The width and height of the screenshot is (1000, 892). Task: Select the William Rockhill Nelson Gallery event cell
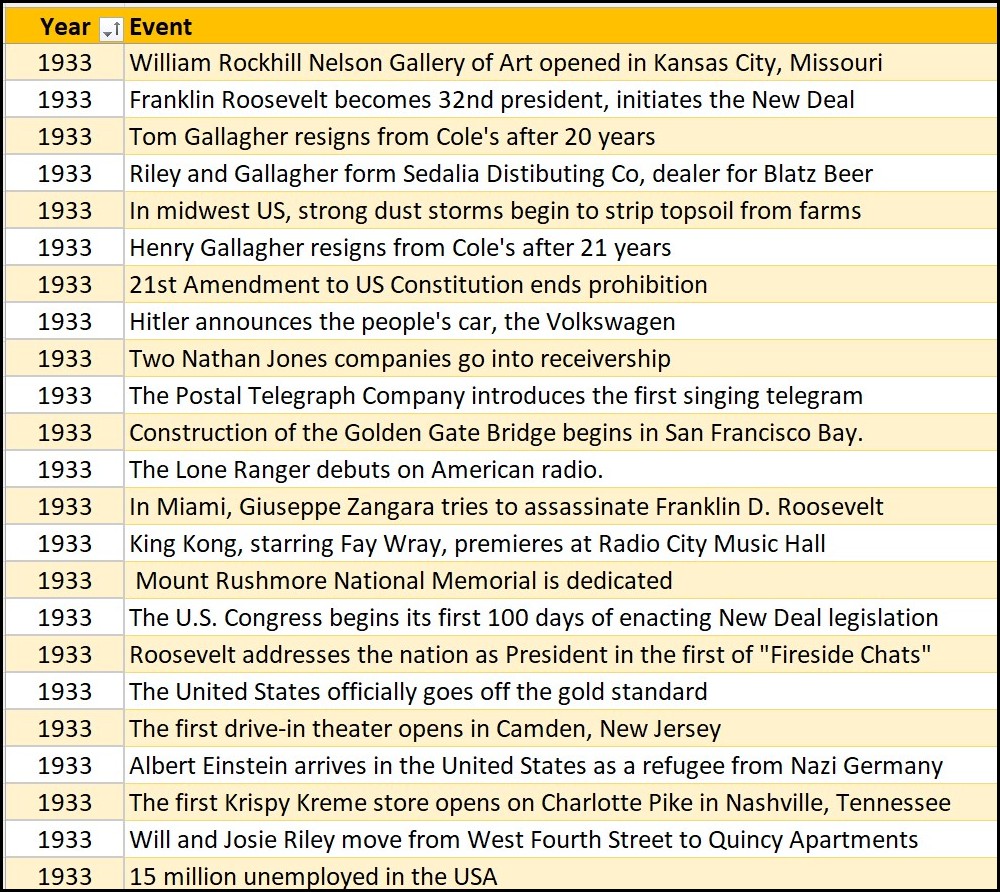[x=506, y=63]
